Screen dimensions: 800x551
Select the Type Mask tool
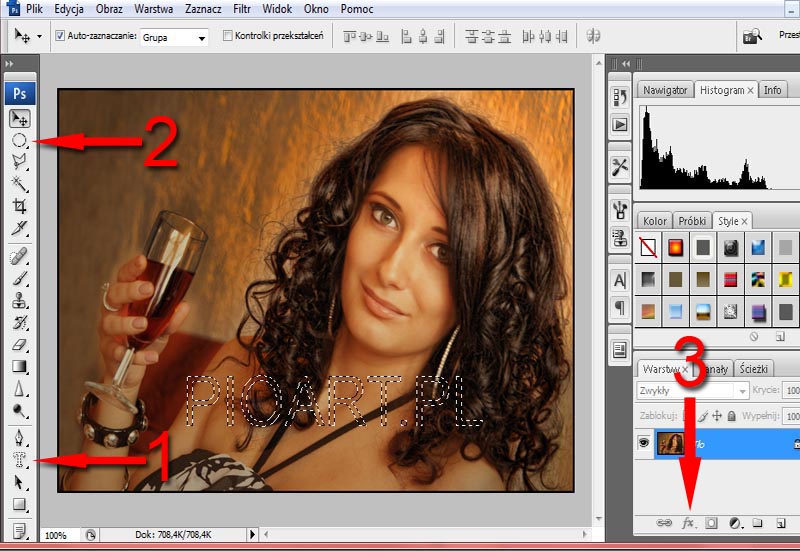point(19,460)
